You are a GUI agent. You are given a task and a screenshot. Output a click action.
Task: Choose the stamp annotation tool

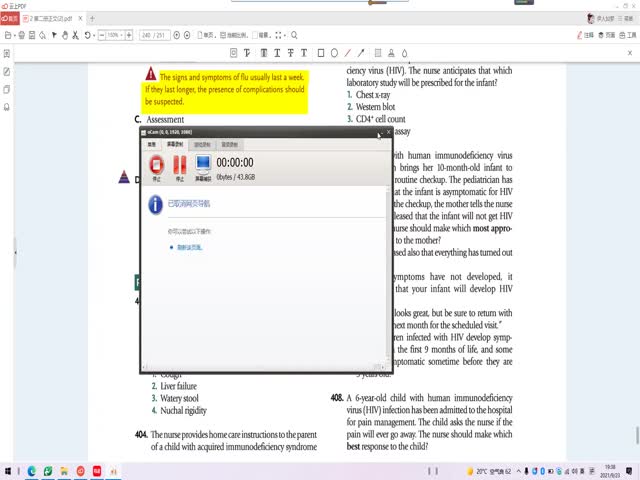pyautogui.click(x=391, y=53)
